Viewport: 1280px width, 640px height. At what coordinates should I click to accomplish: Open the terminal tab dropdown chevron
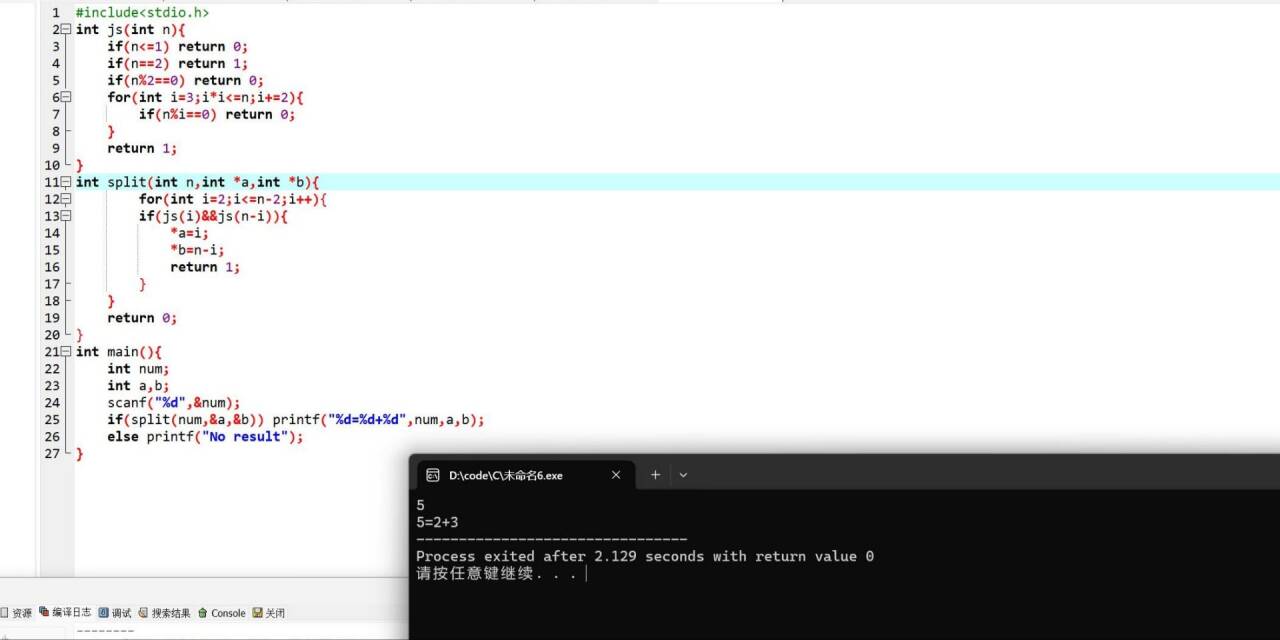coord(683,475)
